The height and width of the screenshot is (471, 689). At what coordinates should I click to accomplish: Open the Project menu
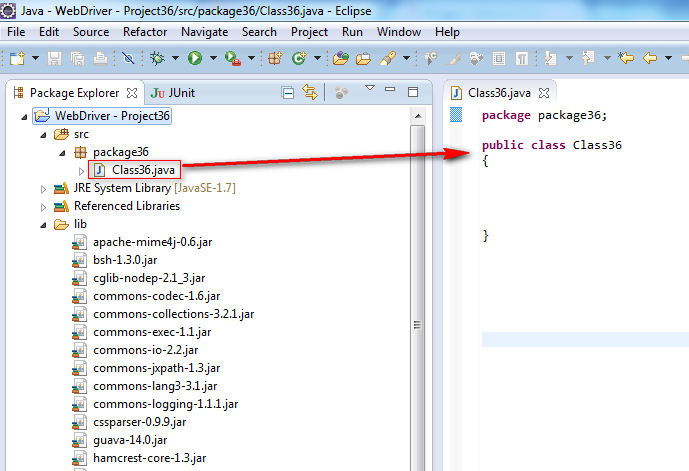click(309, 32)
